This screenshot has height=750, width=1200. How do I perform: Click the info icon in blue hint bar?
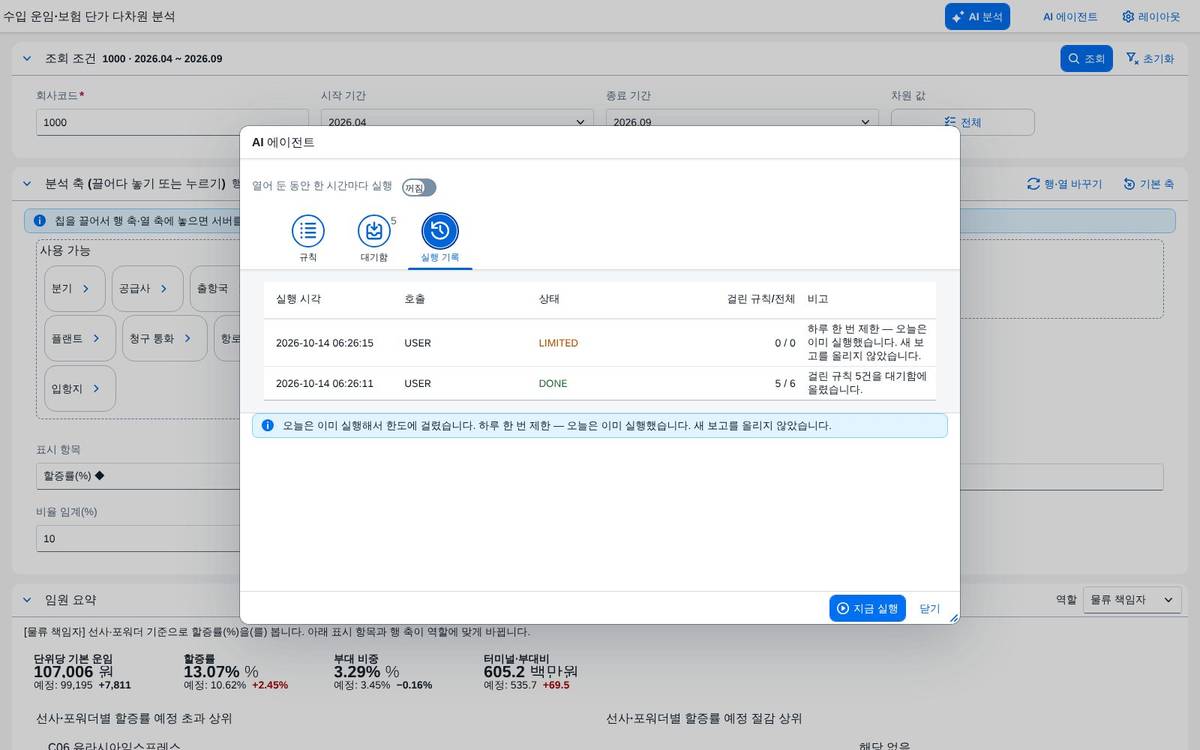point(40,220)
